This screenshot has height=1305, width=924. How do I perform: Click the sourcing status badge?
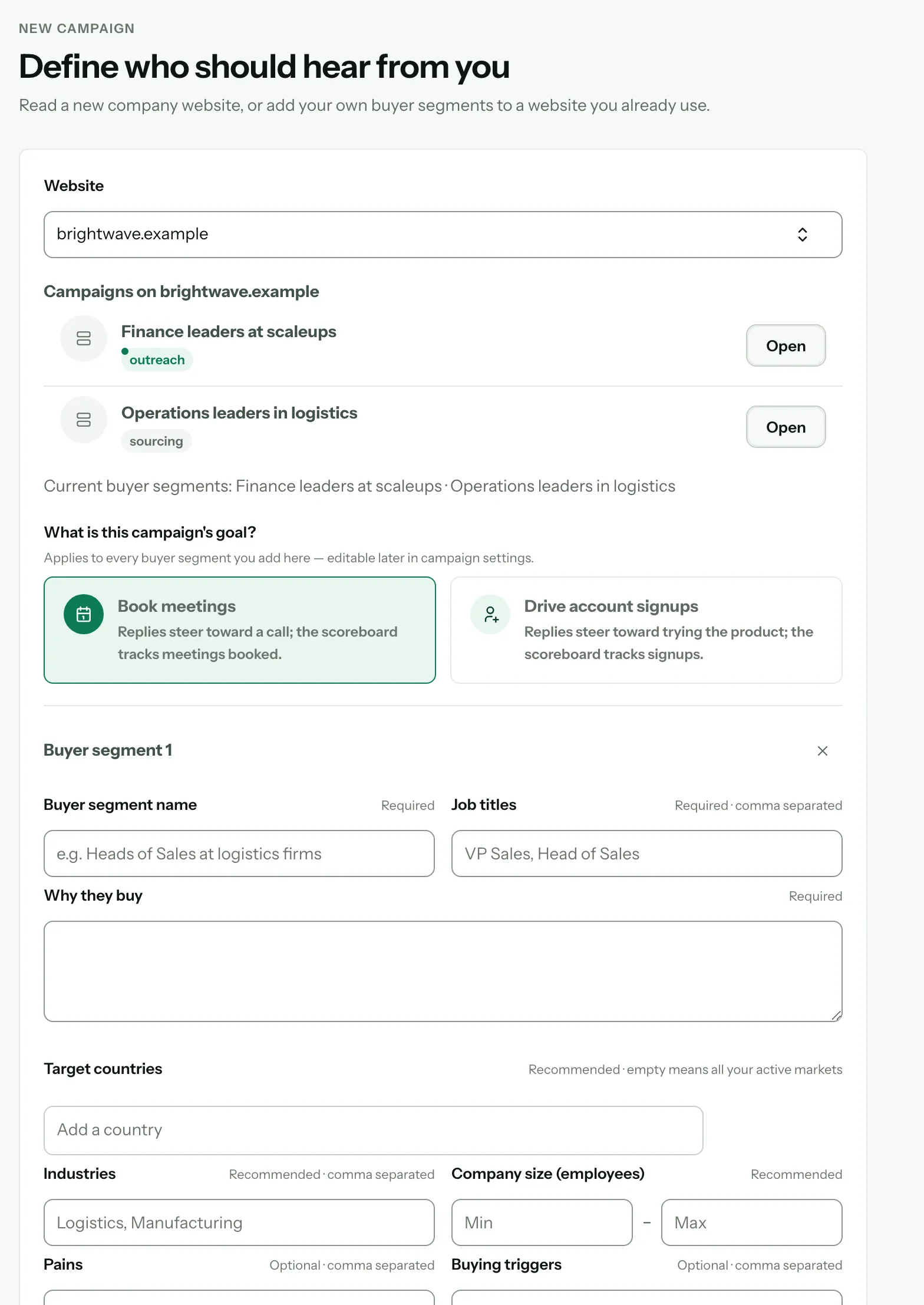156,441
